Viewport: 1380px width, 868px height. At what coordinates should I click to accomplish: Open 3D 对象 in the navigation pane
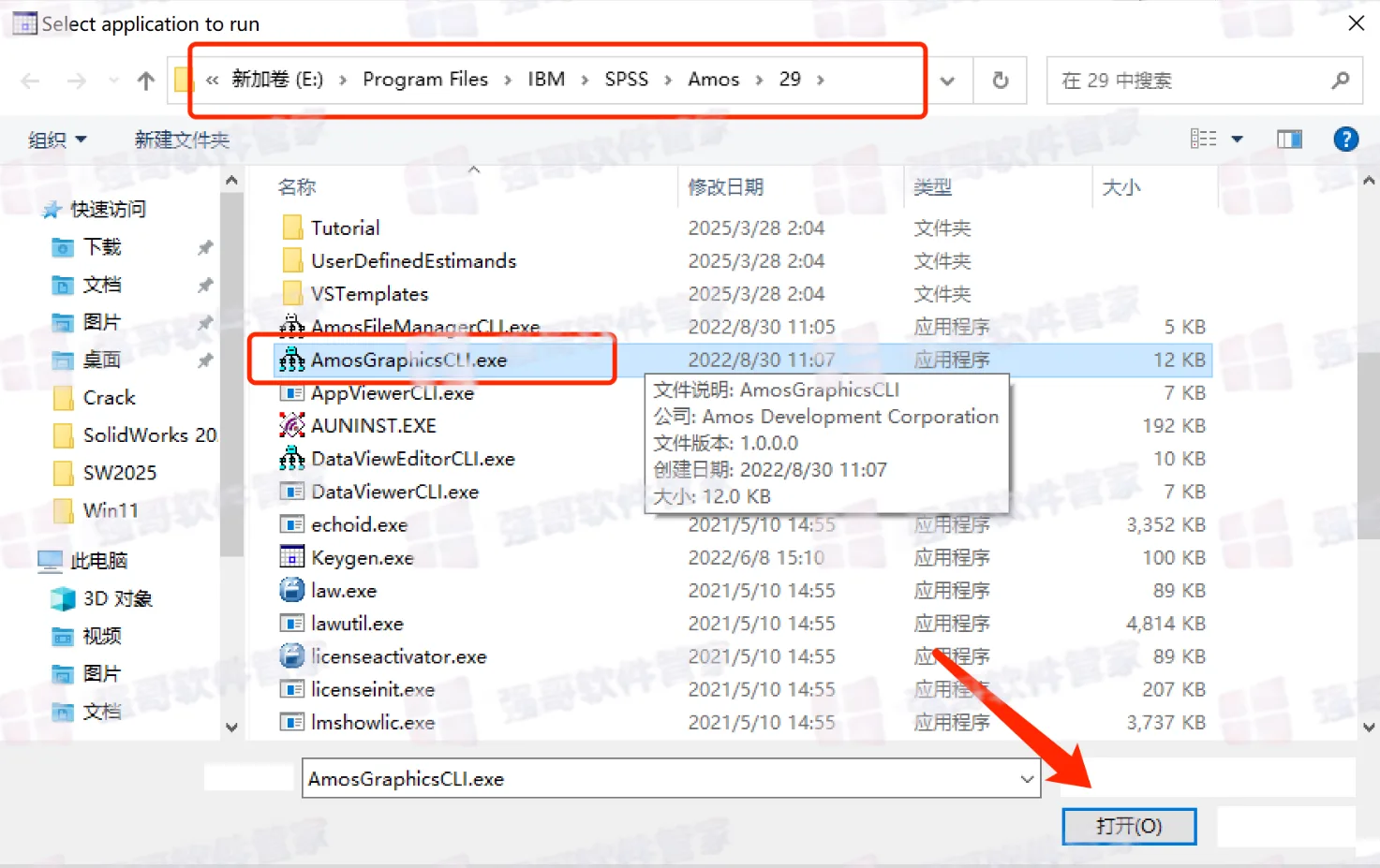pyautogui.click(x=103, y=598)
